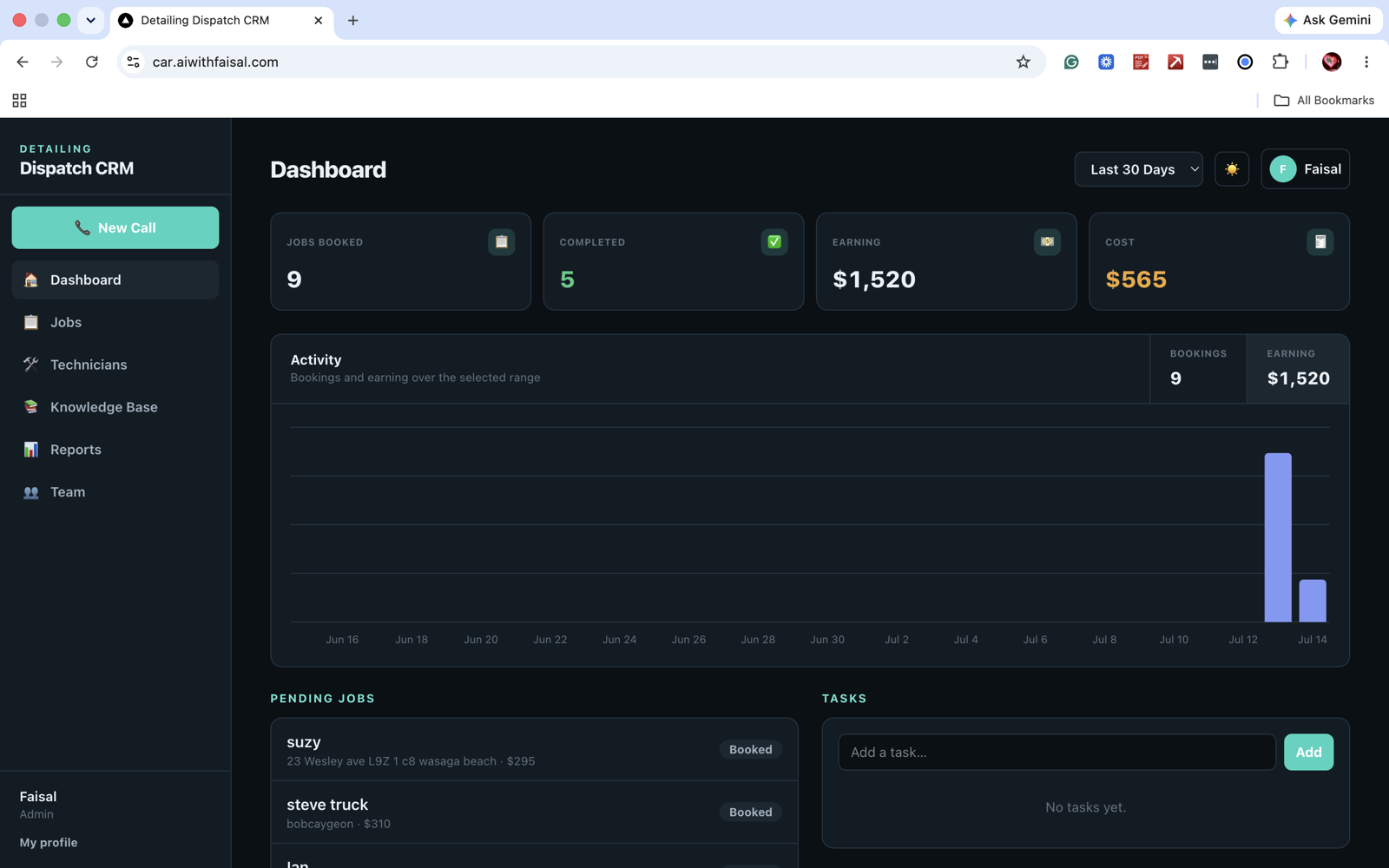This screenshot has width=1389, height=868.
Task: Open the red PDF extension icon
Action: pos(1141,62)
